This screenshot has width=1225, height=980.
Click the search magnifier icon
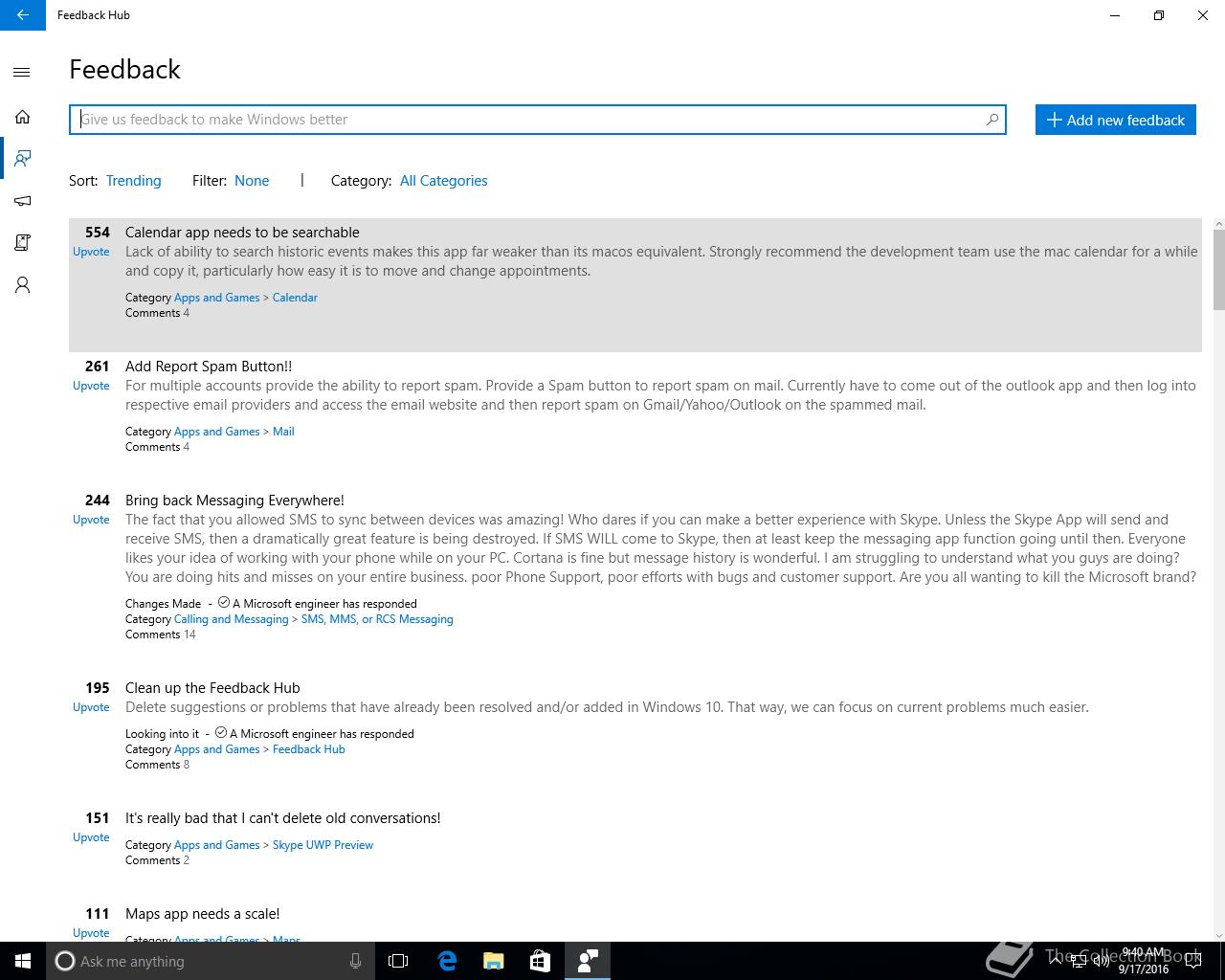(x=991, y=120)
